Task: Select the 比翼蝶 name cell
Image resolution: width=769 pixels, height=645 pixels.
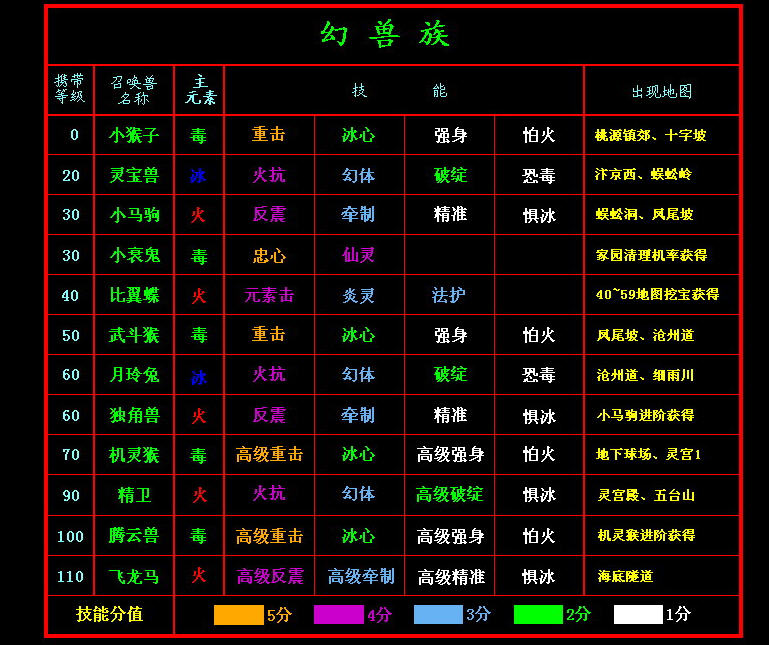Action: coord(134,295)
